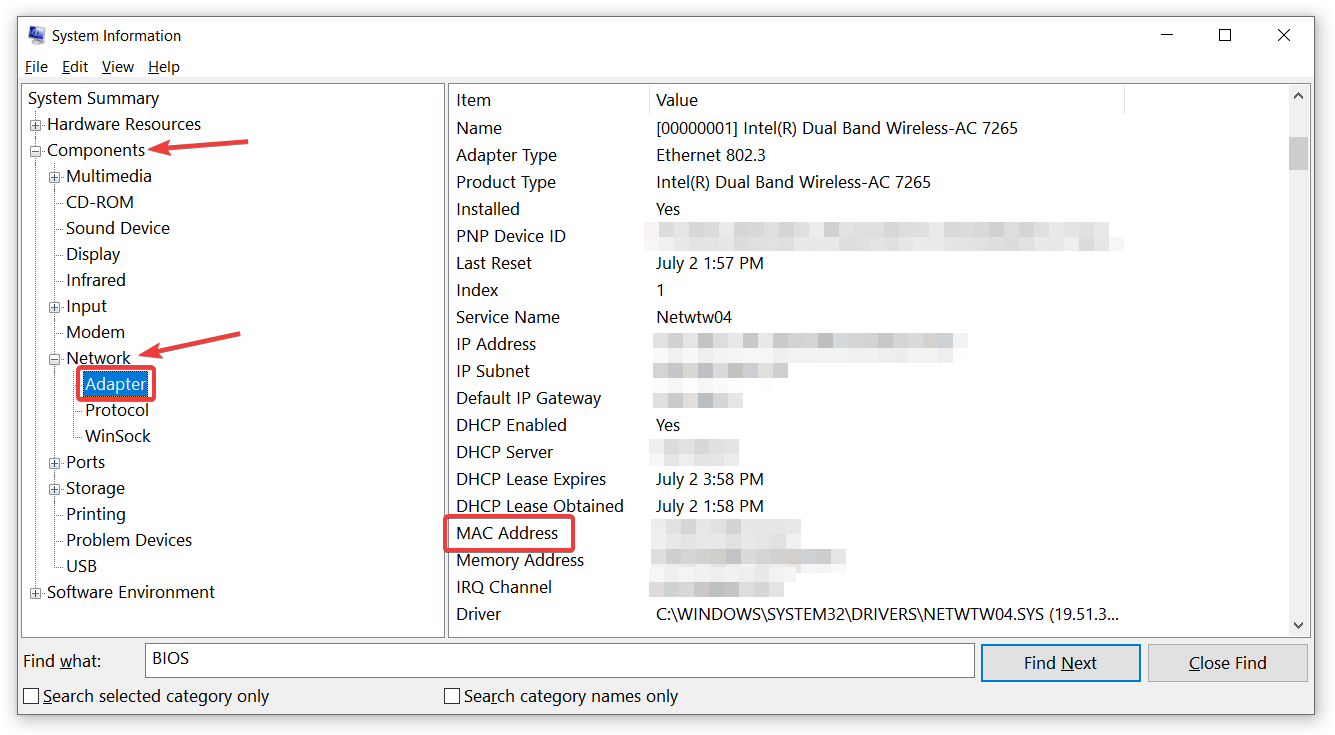Select the Display category
Image resolution: width=1335 pixels, height=735 pixels.
pos(93,254)
